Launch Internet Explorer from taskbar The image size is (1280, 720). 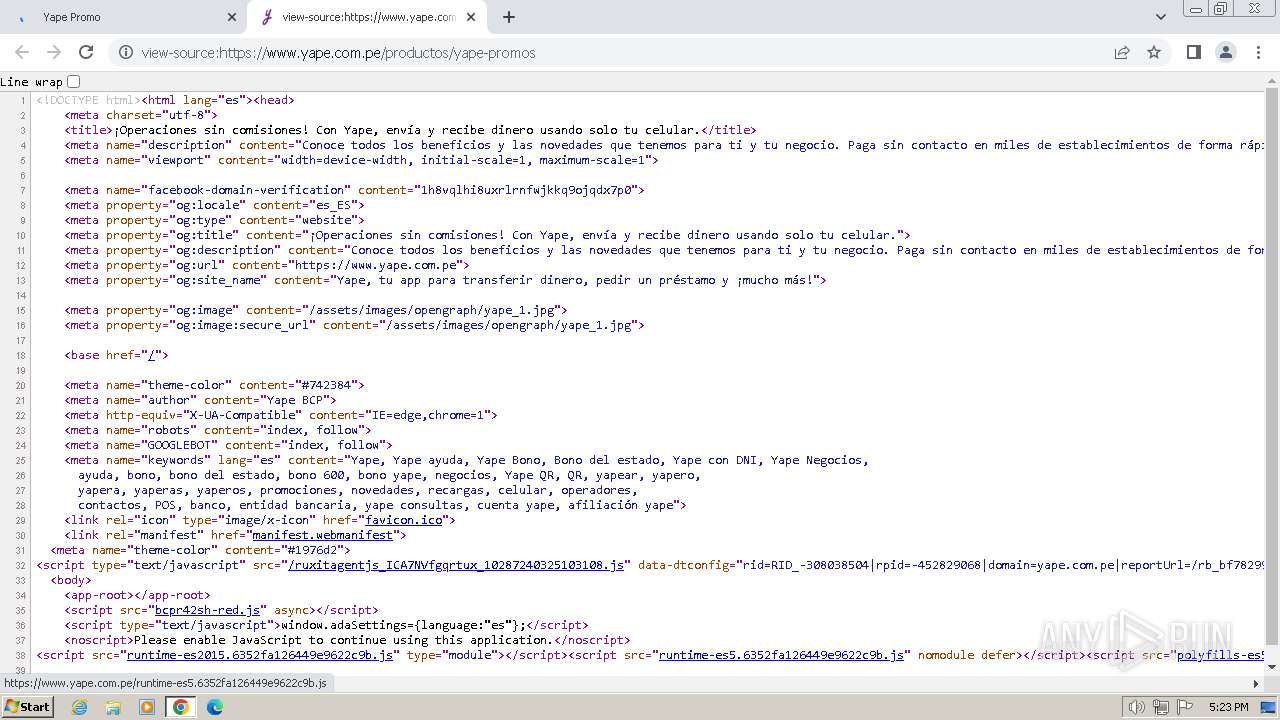pyautogui.click(x=80, y=707)
